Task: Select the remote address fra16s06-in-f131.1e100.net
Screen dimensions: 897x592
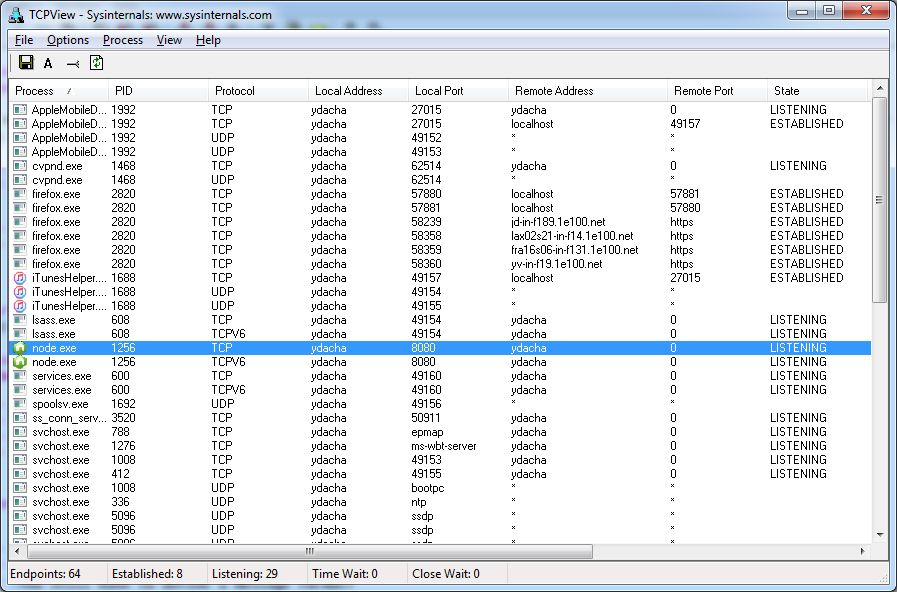Action: click(575, 250)
